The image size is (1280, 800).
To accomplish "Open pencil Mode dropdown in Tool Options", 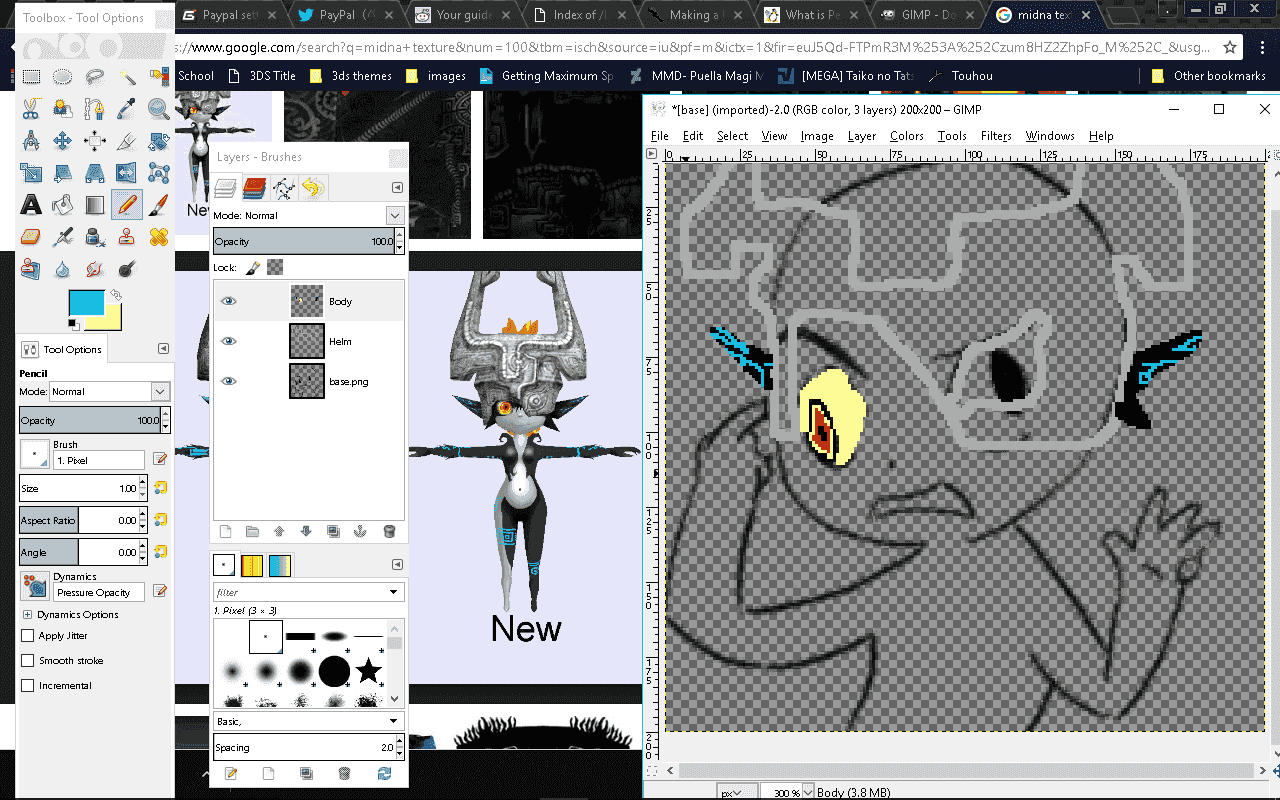I will tap(160, 391).
